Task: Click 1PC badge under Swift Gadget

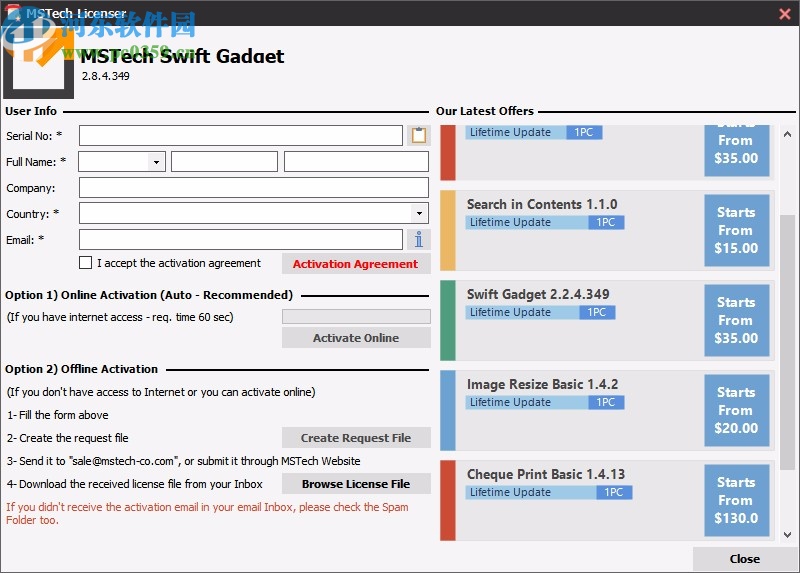Action: (597, 312)
